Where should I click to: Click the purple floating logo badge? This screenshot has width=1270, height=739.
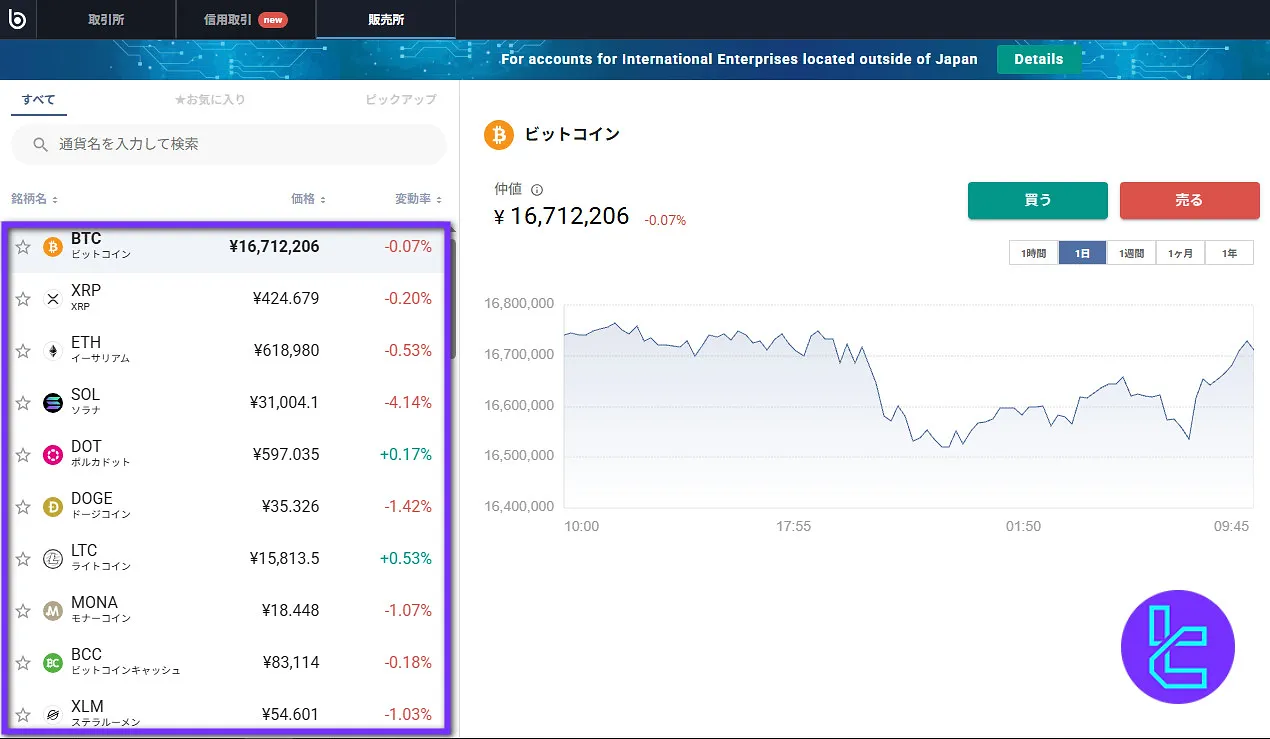(1177, 647)
